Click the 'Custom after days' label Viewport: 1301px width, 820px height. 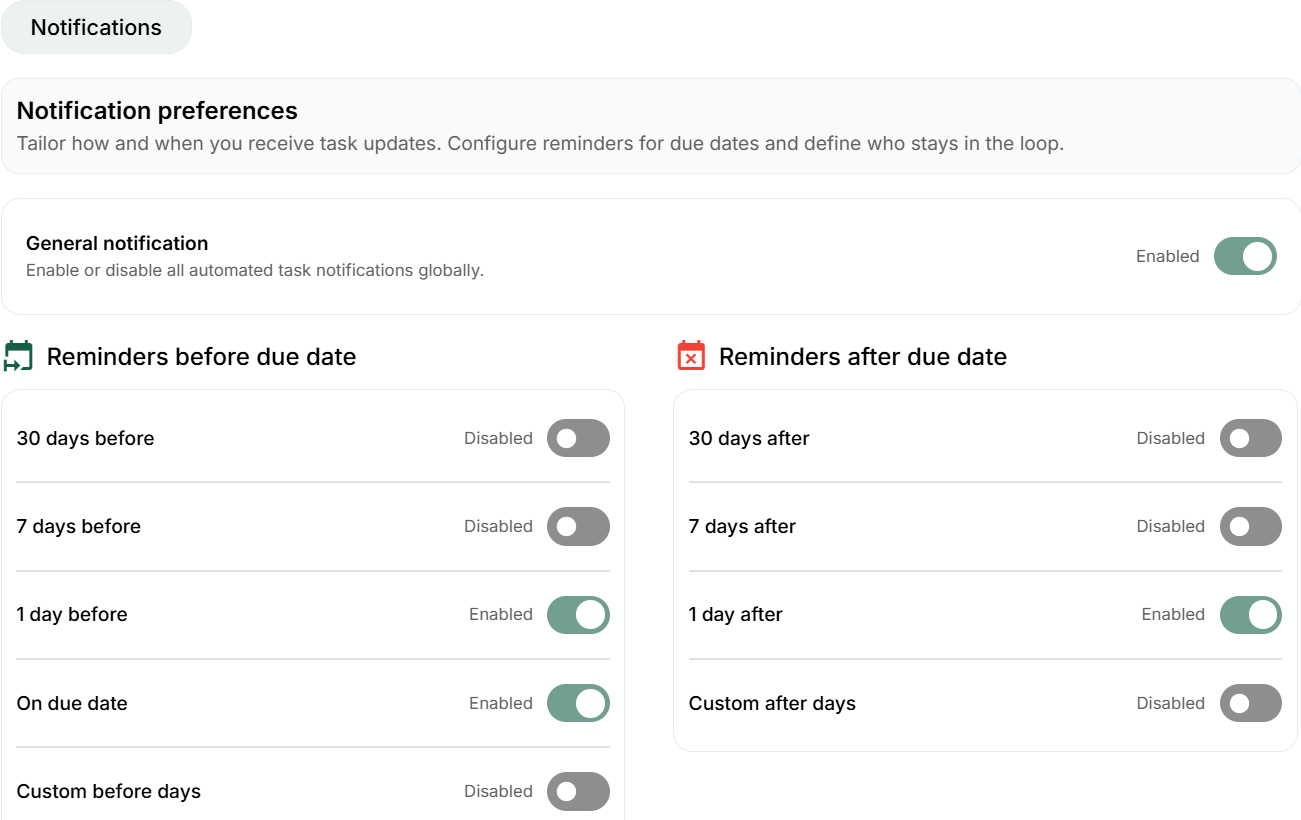coord(772,703)
